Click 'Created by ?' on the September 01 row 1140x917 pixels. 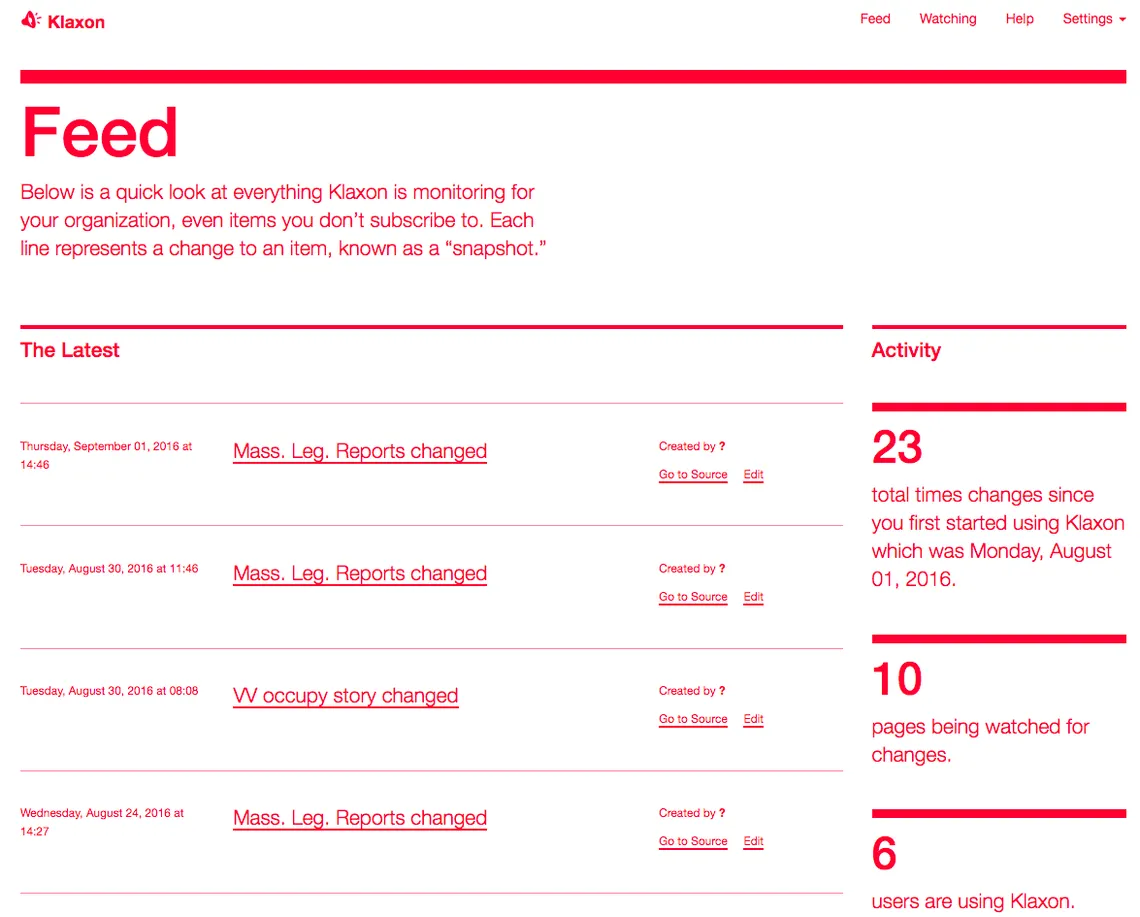[x=691, y=446]
